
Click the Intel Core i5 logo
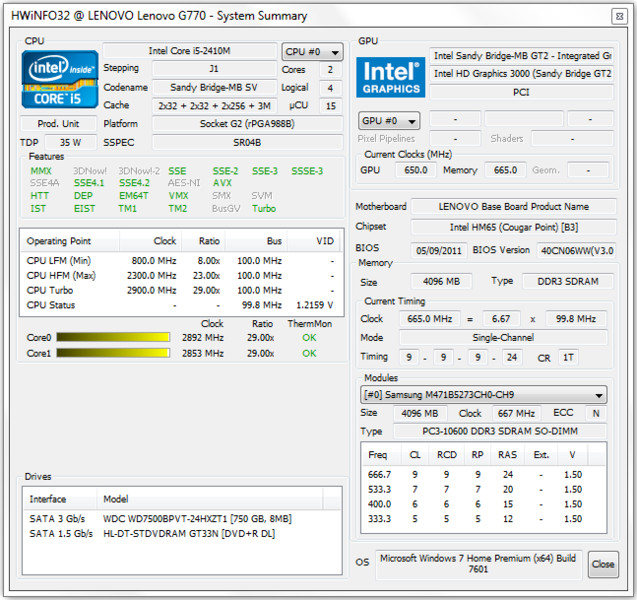(x=60, y=79)
